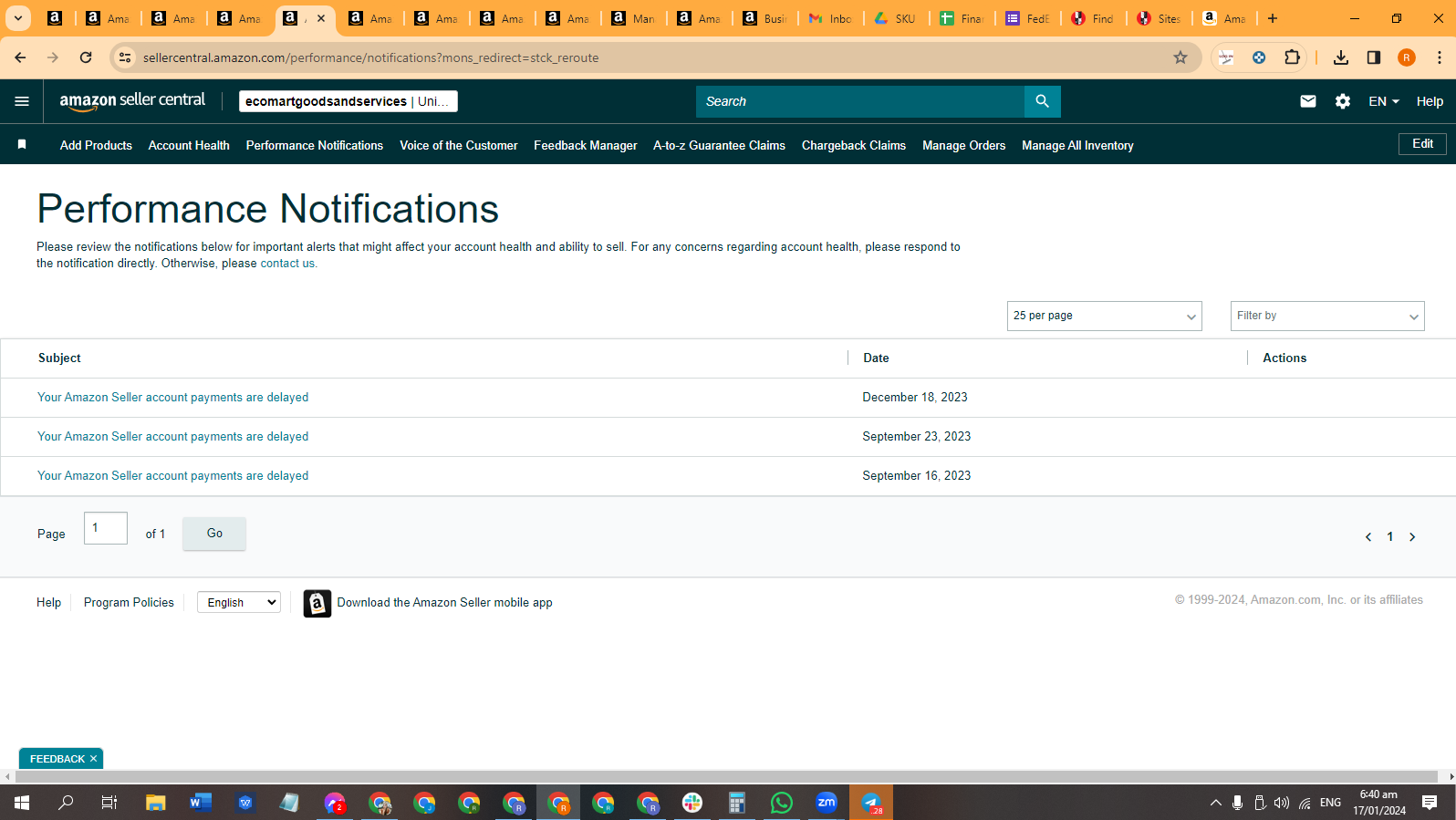
Task: Click the FEEDBACK button
Action: coord(57,759)
